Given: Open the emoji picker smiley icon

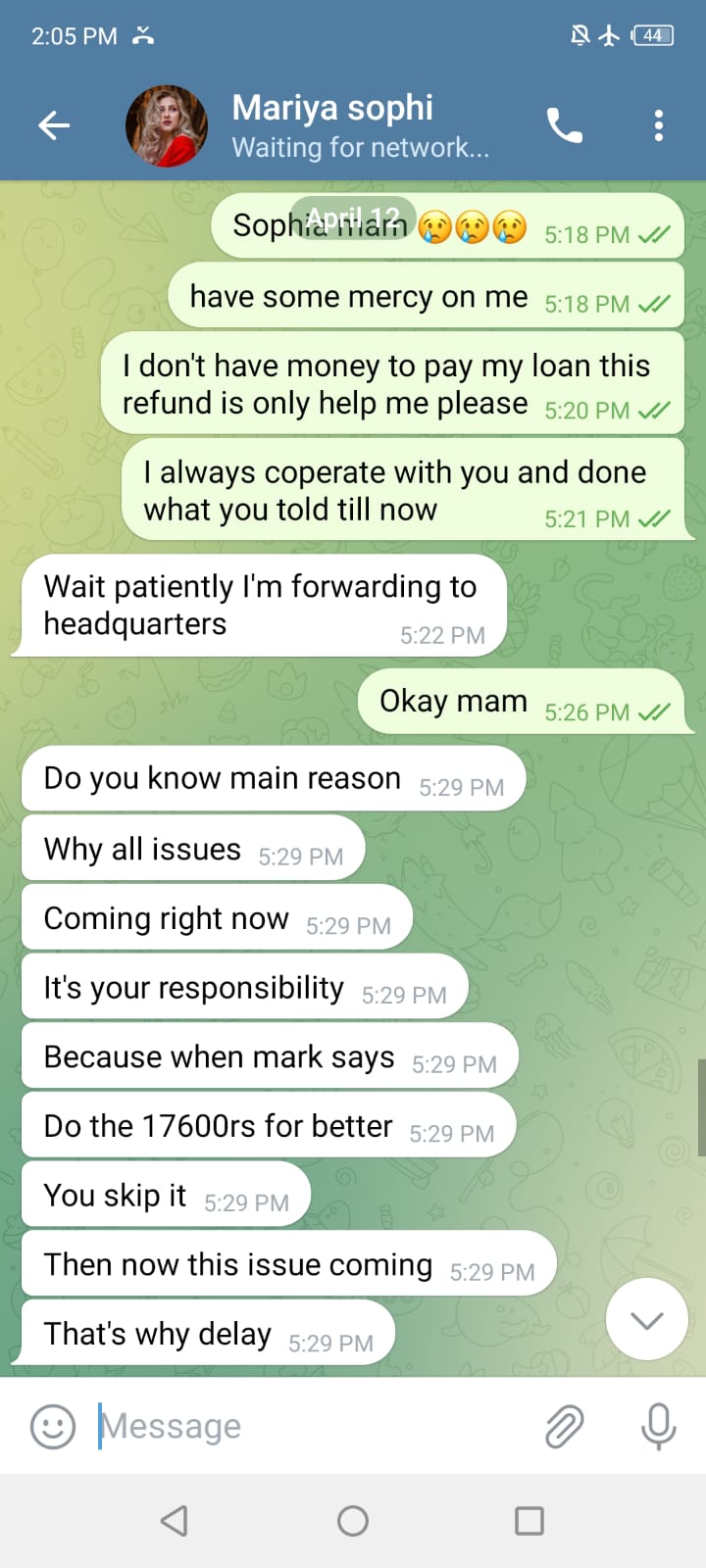Looking at the screenshot, I should tap(53, 1426).
